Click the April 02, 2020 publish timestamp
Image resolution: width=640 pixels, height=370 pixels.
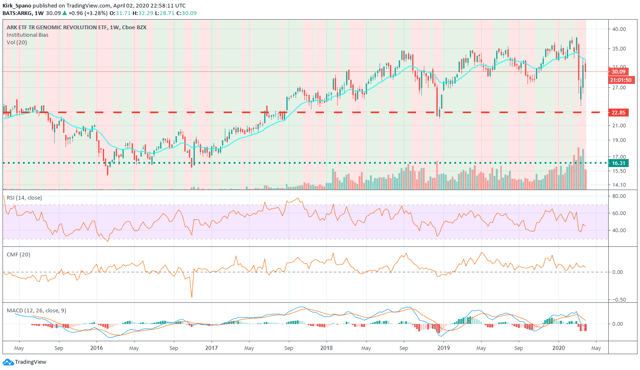tap(149, 6)
